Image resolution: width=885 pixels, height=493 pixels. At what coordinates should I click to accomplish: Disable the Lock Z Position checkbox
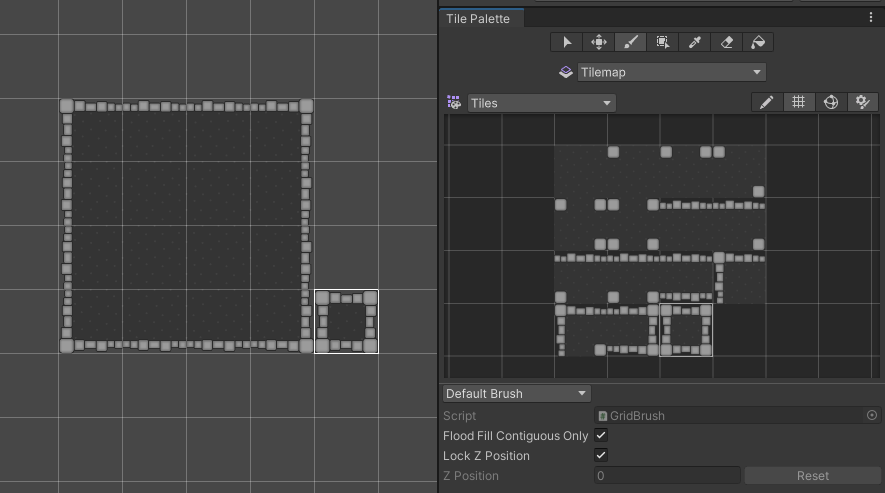pos(601,456)
